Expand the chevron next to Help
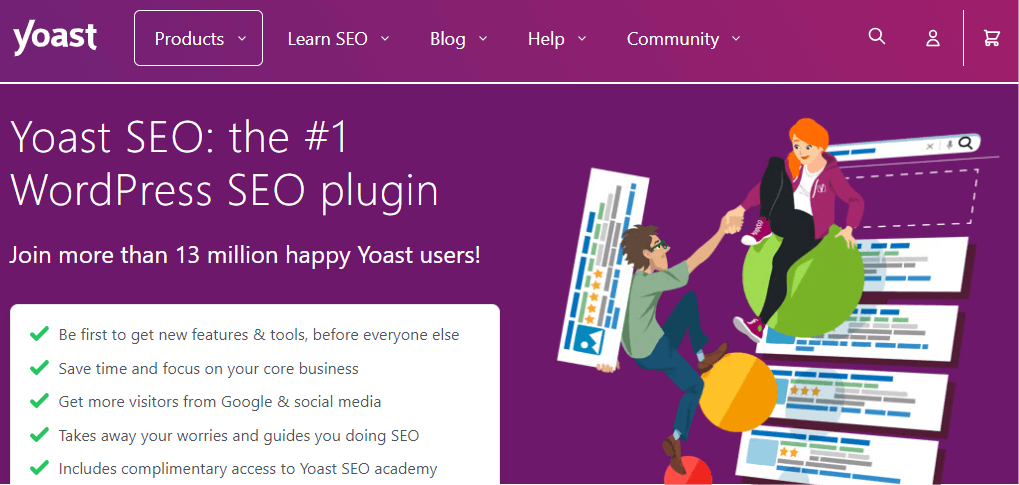The width and height of the screenshot is (1019, 485). point(582,39)
